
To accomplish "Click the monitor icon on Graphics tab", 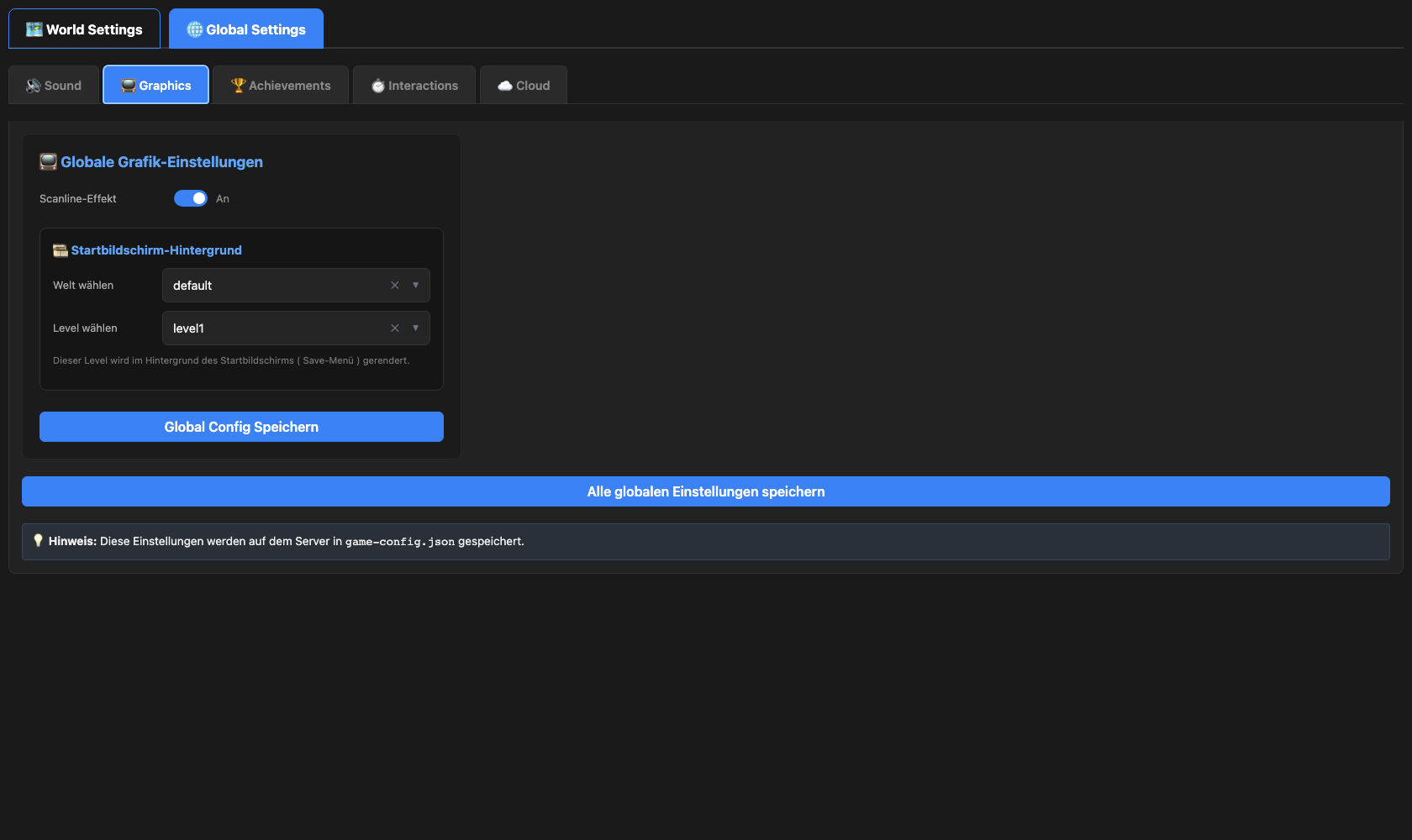I will 128,86.
